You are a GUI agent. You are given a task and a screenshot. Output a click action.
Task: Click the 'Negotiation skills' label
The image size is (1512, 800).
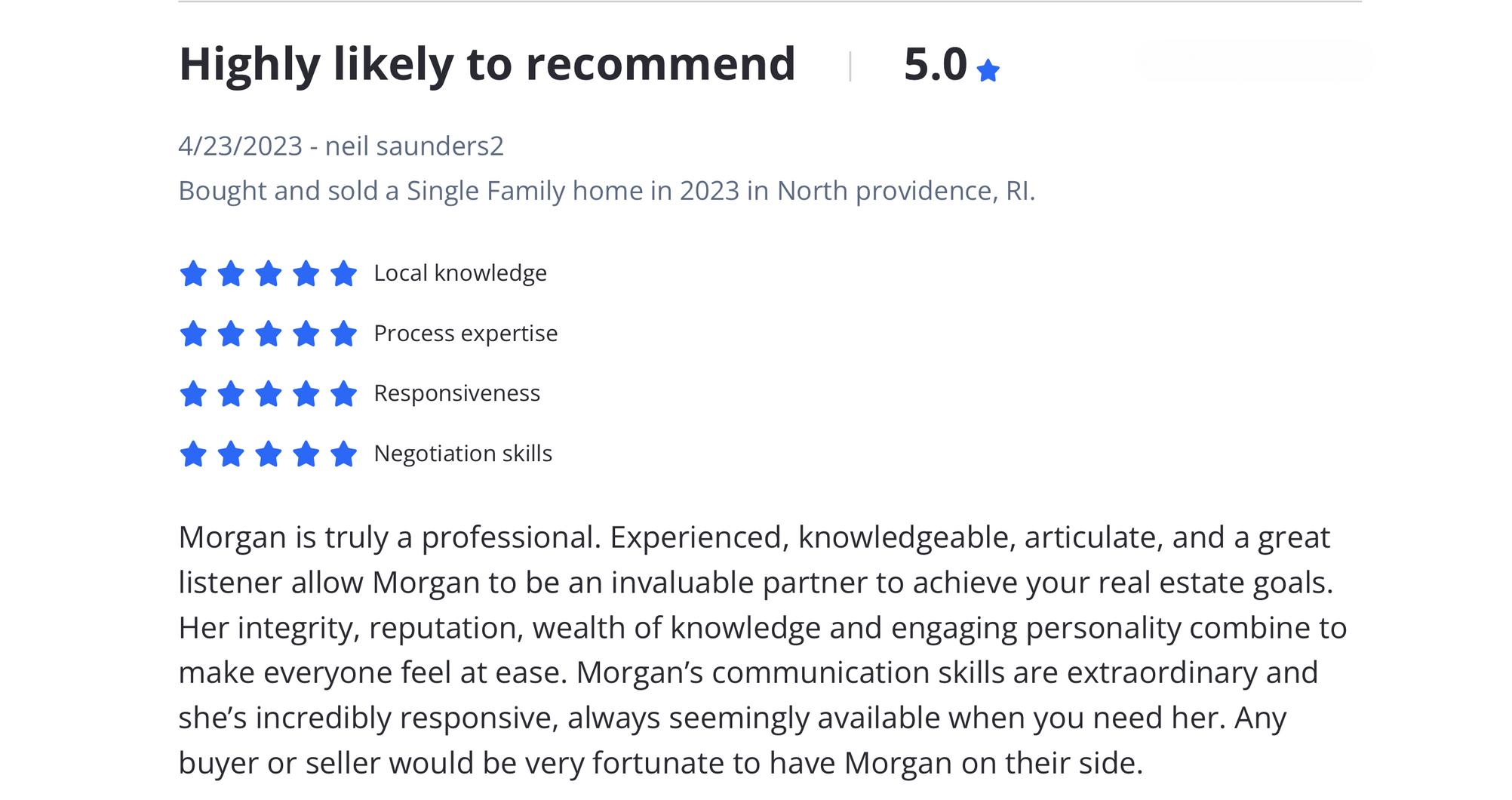click(463, 454)
